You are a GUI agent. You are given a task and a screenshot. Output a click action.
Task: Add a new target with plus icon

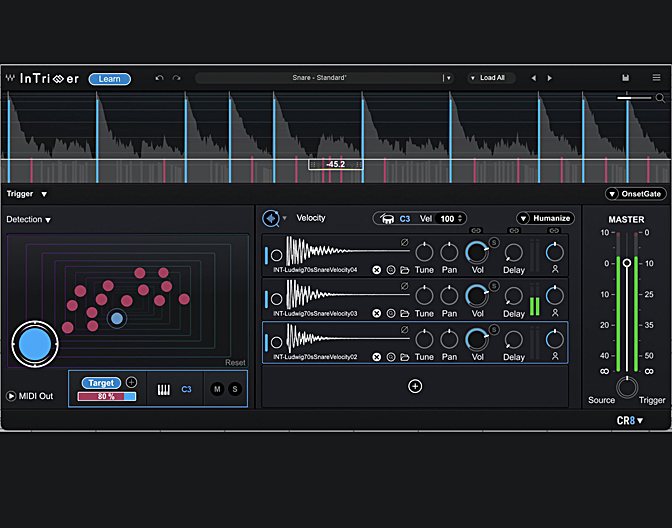click(131, 382)
